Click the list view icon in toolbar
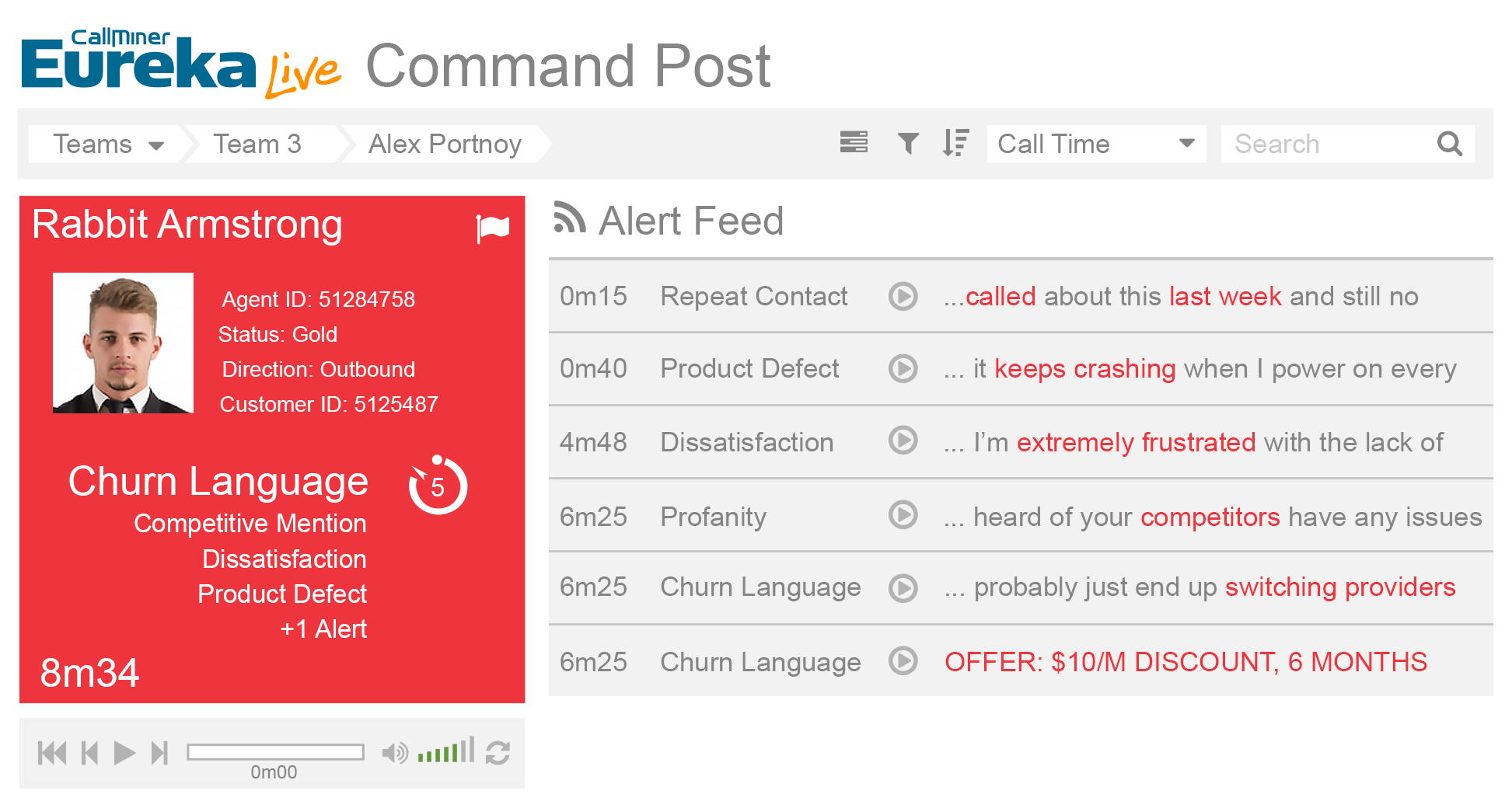Screen dimensions: 1512x808 click(853, 143)
